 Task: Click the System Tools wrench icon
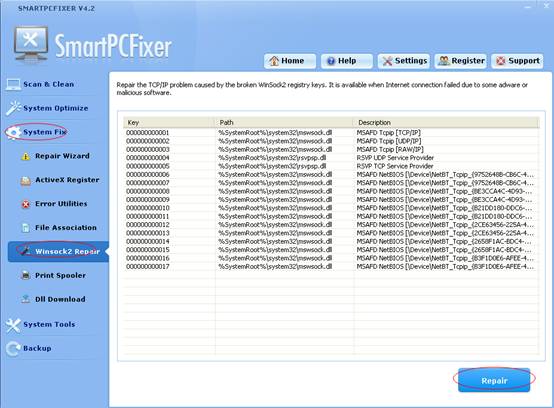coord(13,325)
